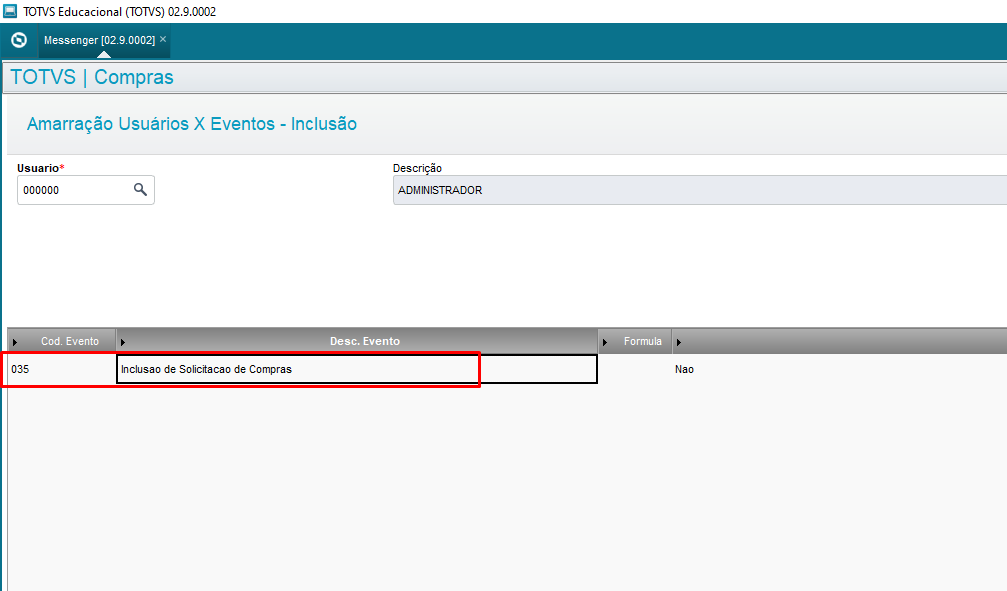This screenshot has width=1007, height=591.
Task: Click the Formula column header
Action: [x=642, y=341]
